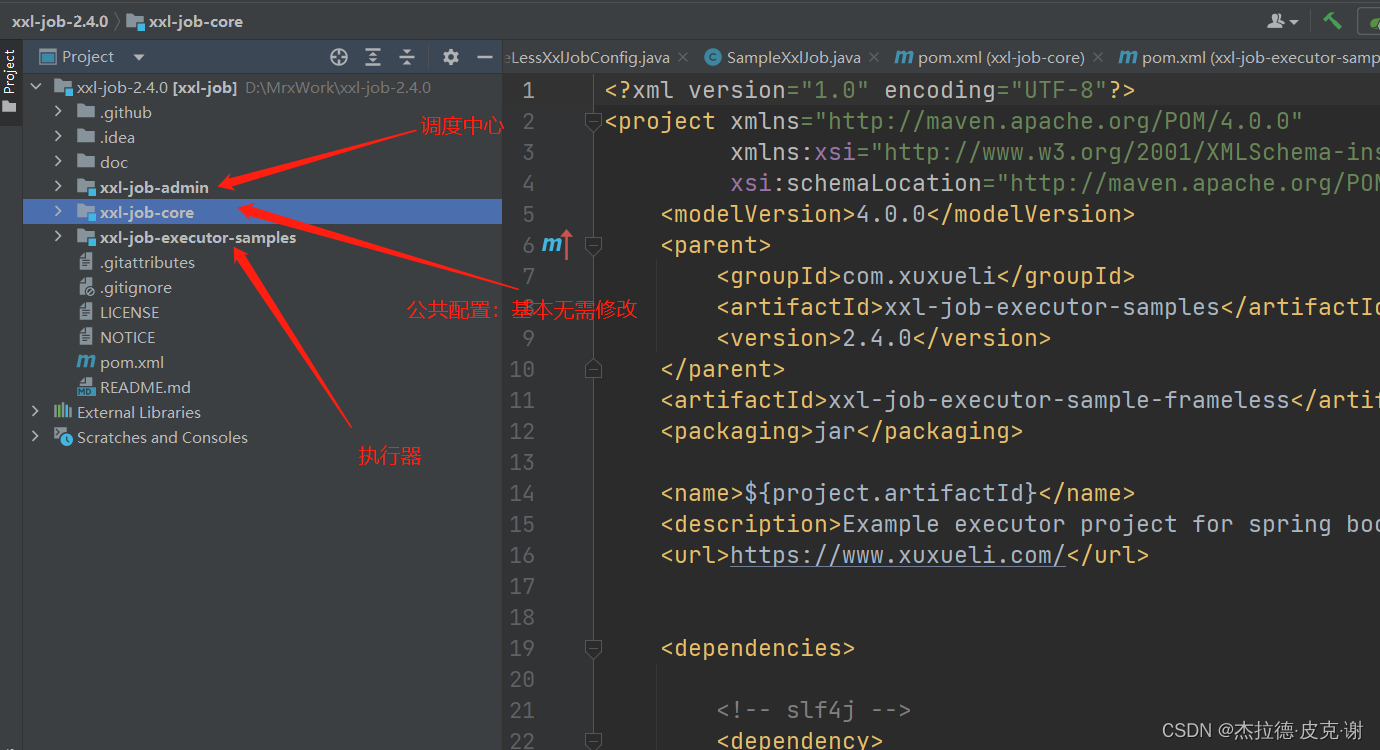The height and width of the screenshot is (750, 1380).
Task: Click Select Opened File locate icon
Action: (339, 57)
